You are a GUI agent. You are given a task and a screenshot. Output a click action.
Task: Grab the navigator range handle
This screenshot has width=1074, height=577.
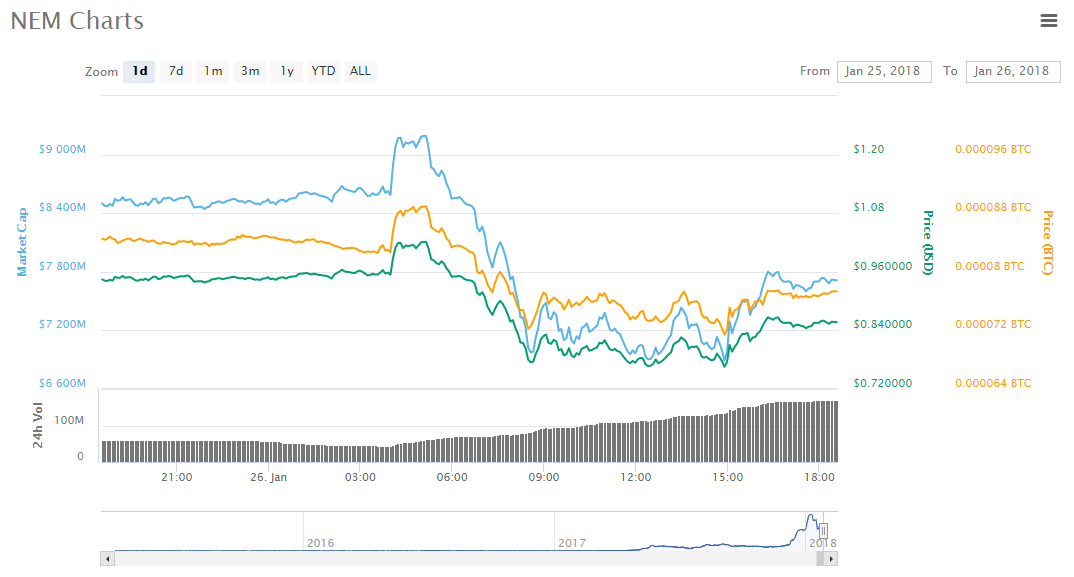point(823,530)
